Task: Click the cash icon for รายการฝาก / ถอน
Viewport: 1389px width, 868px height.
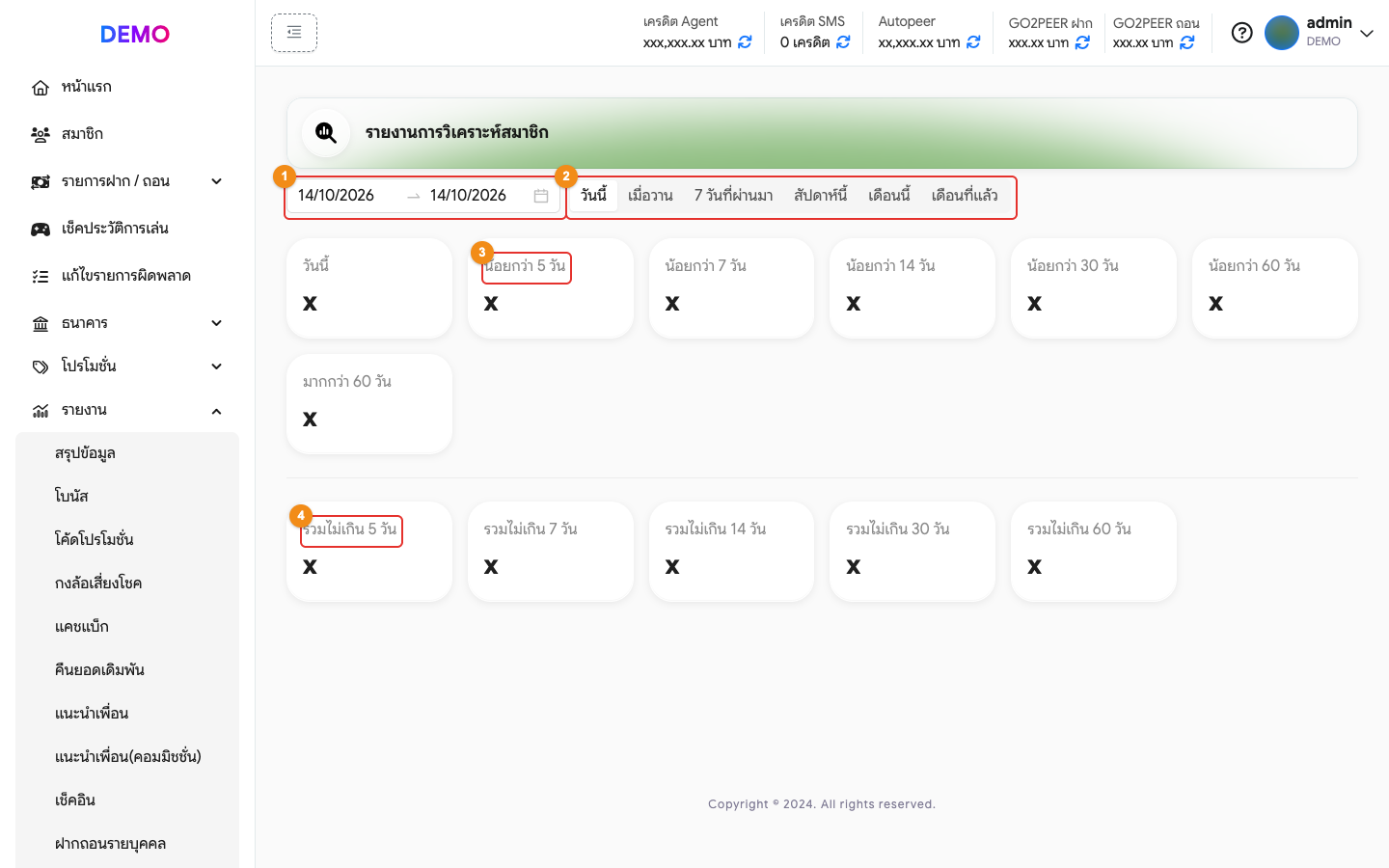Action: (x=41, y=182)
